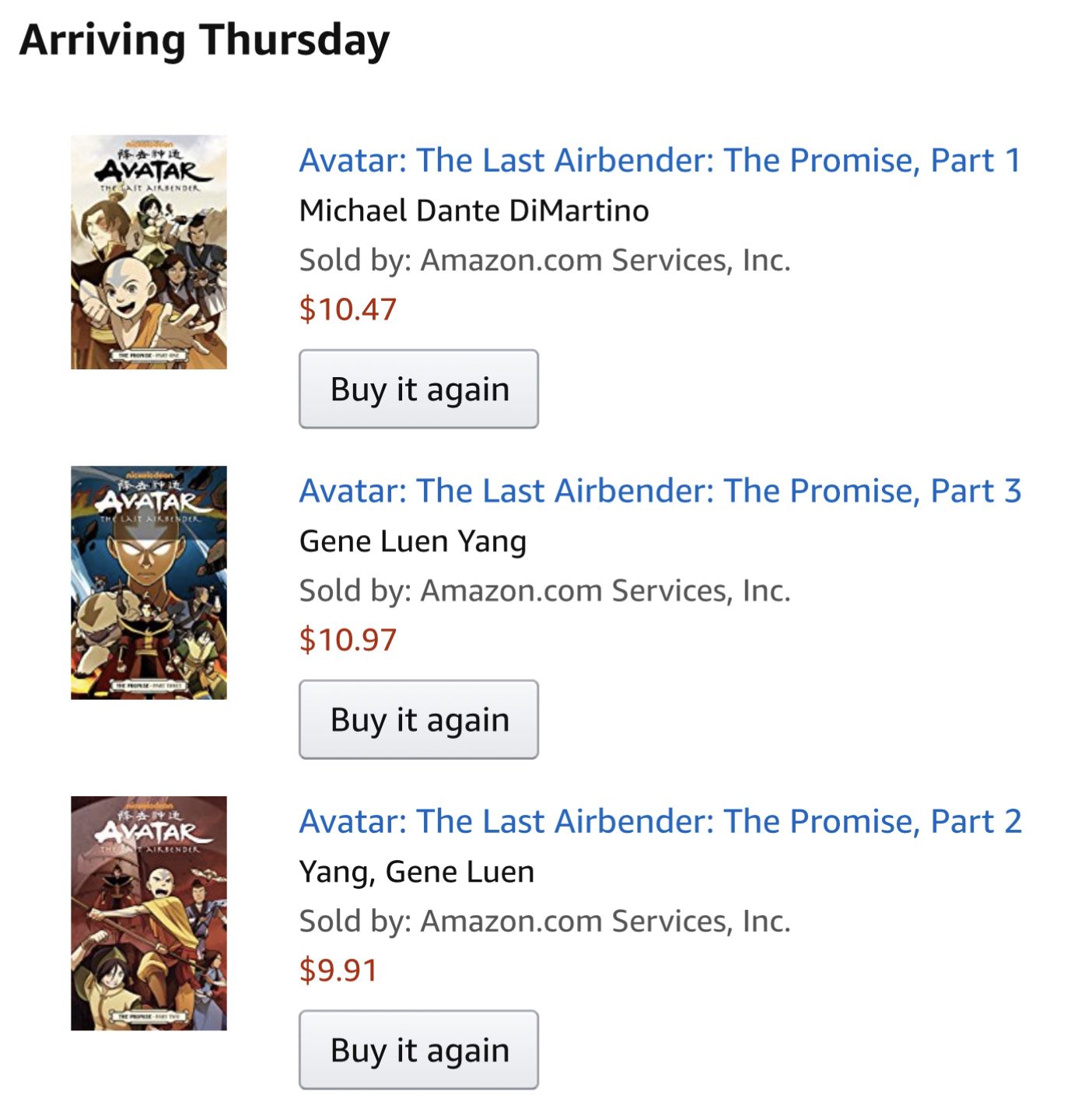Screen dimensions: 1092x1112
Task: Click the $10.97 price
Action: [348, 640]
